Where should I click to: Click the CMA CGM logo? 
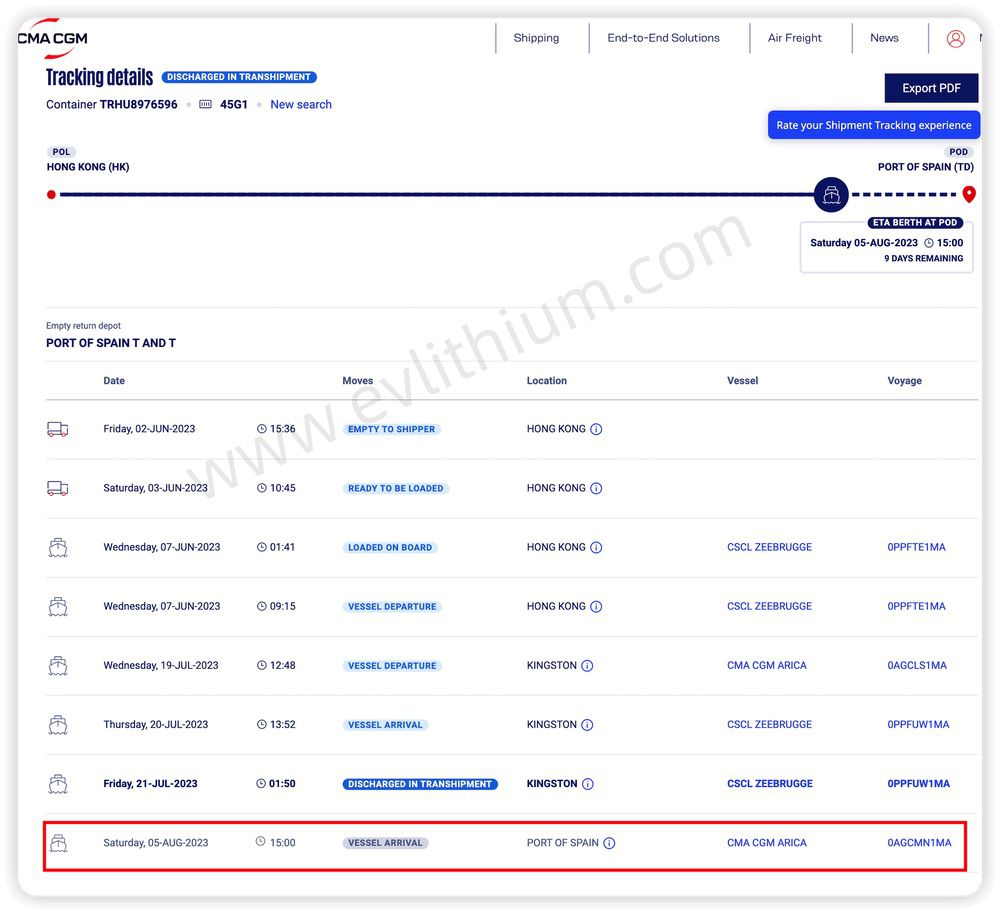(x=52, y=38)
